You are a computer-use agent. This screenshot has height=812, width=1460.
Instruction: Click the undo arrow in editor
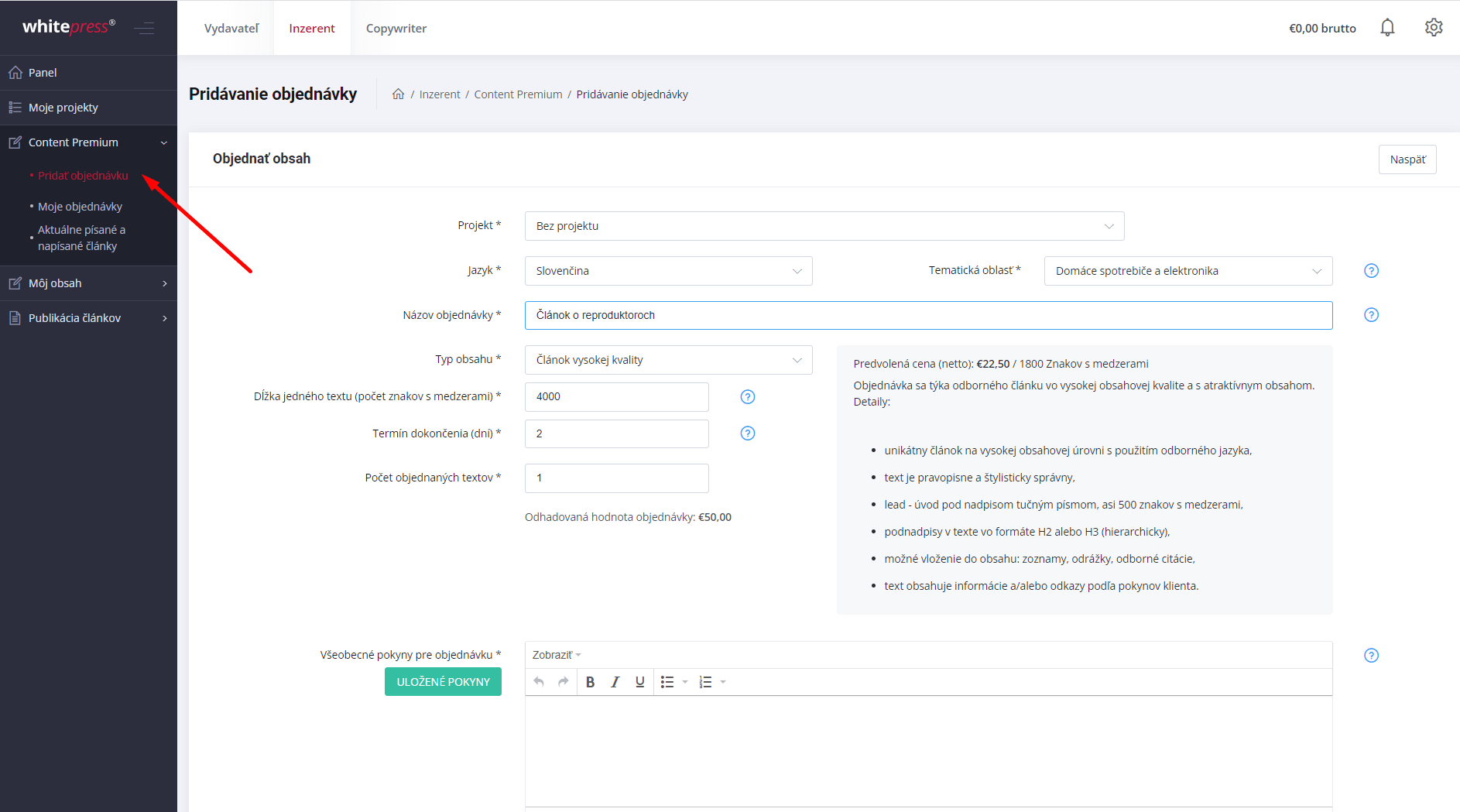[x=539, y=682]
